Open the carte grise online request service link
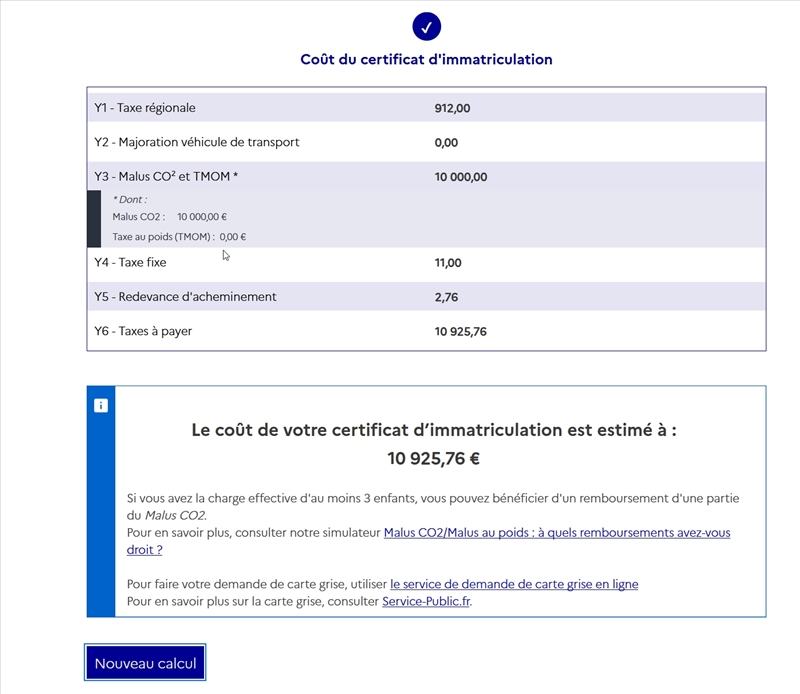Viewport: 800px width, 694px height. tap(516, 584)
